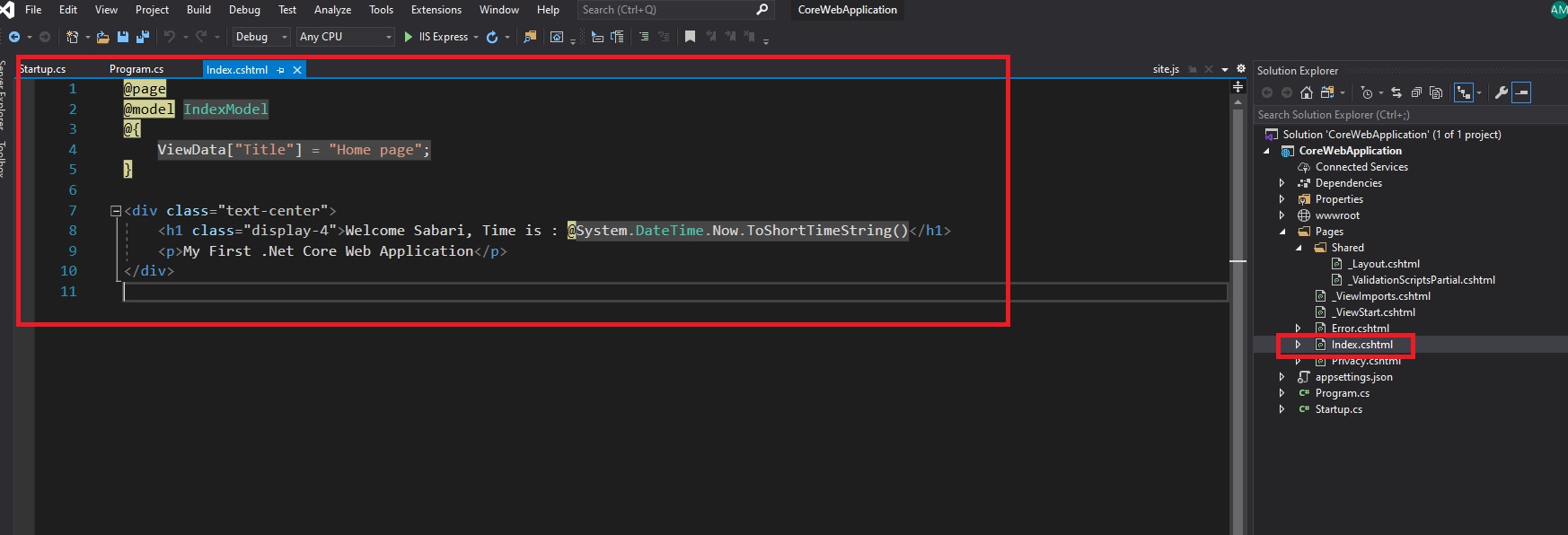Toggle Preview Selected Items button
The height and width of the screenshot is (535, 1568).
tap(1521, 92)
